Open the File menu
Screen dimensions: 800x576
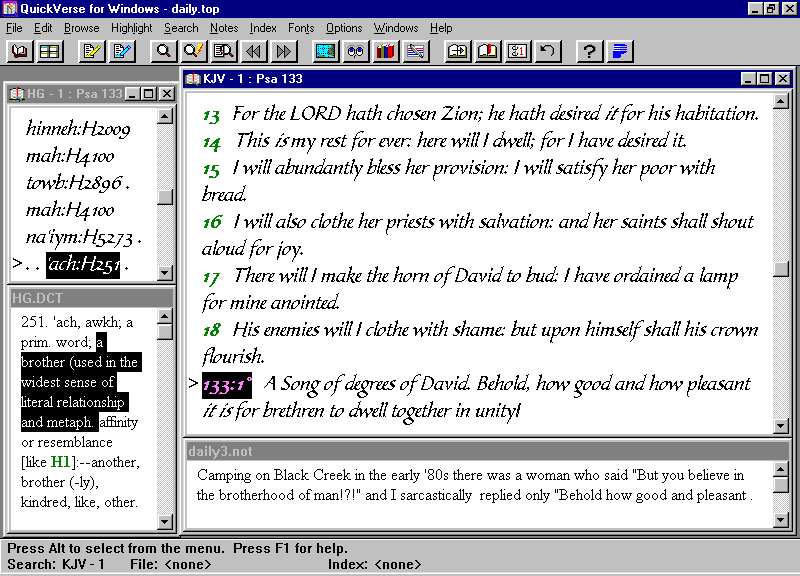(14, 28)
